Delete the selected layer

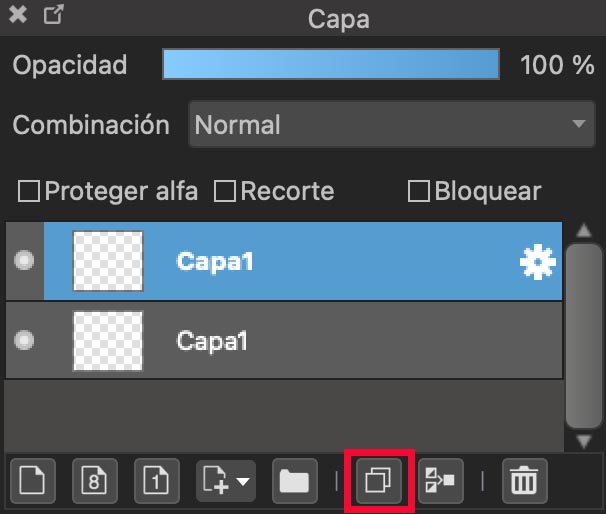[x=524, y=481]
